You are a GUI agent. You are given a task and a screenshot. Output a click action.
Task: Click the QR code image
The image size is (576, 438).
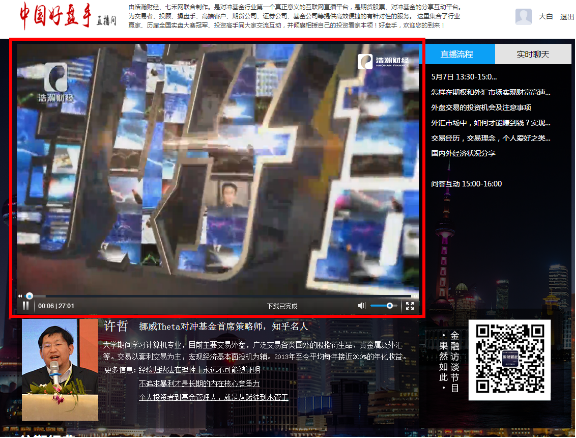510,360
